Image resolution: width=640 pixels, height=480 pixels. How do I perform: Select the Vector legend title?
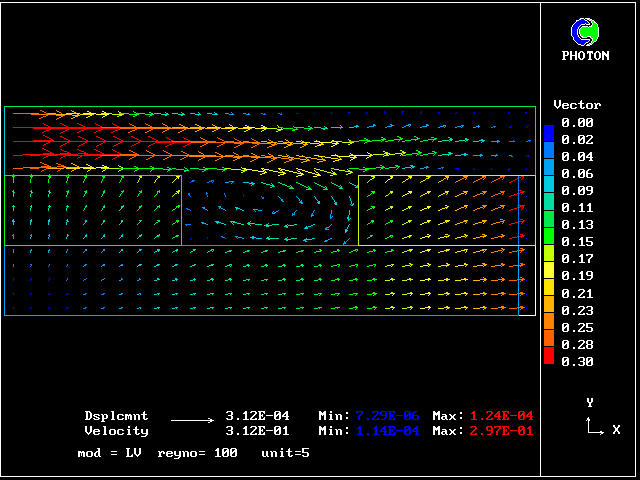[x=577, y=105]
